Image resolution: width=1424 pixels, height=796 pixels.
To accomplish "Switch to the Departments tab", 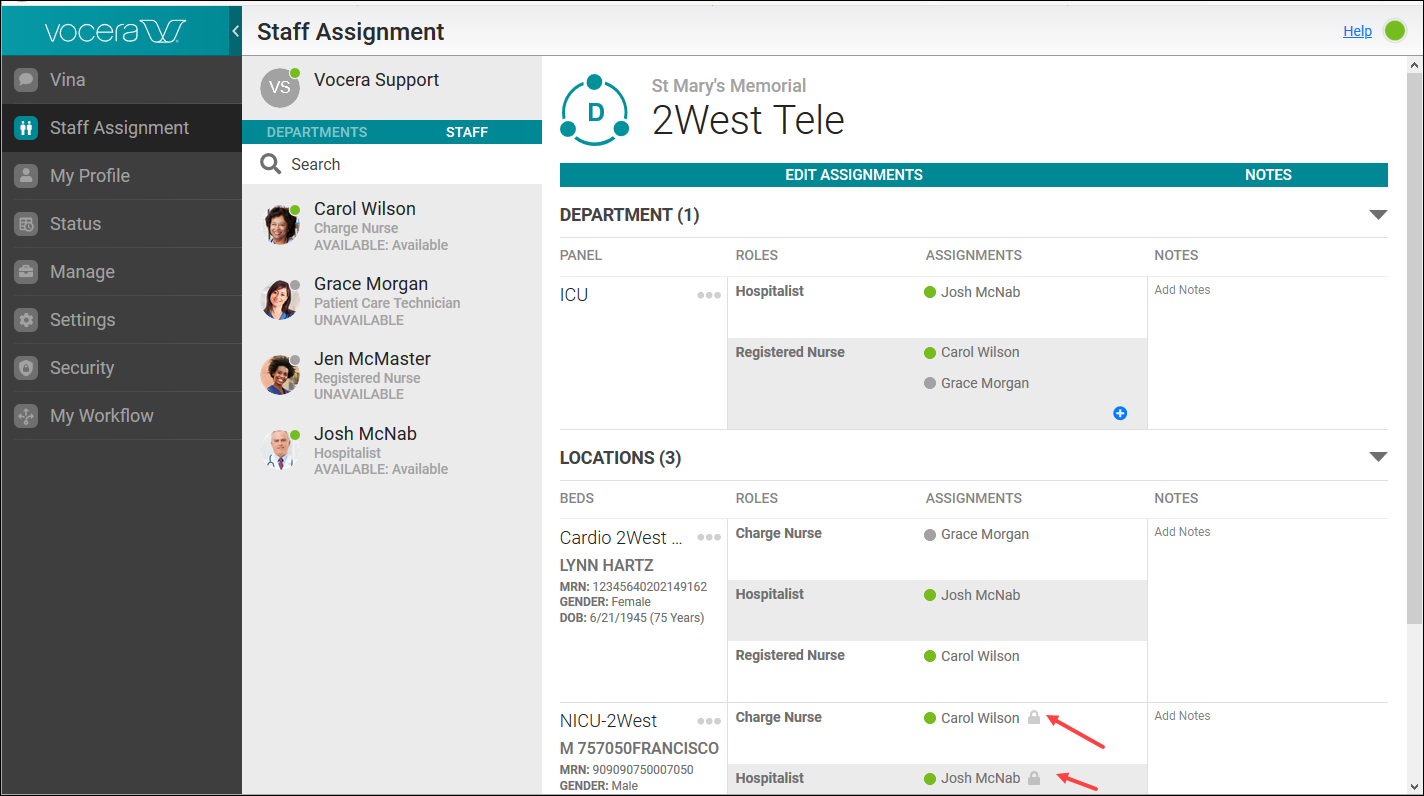I will [317, 132].
